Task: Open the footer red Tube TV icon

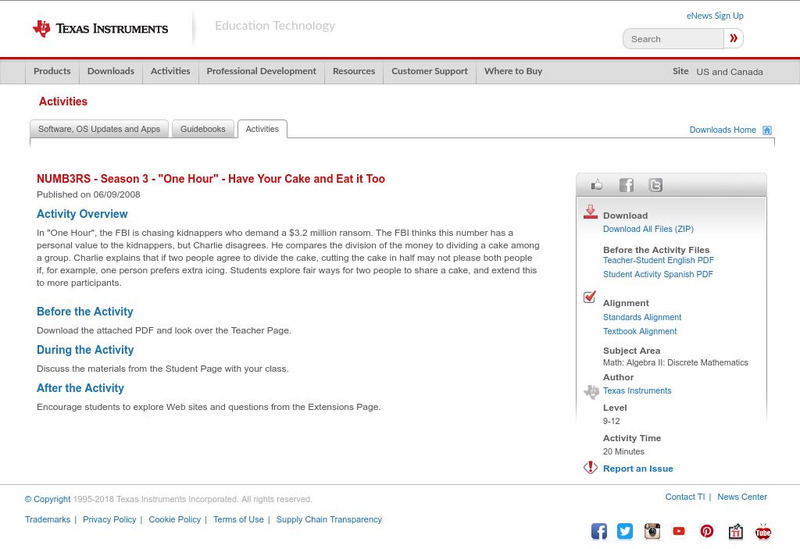Action: 763,532
